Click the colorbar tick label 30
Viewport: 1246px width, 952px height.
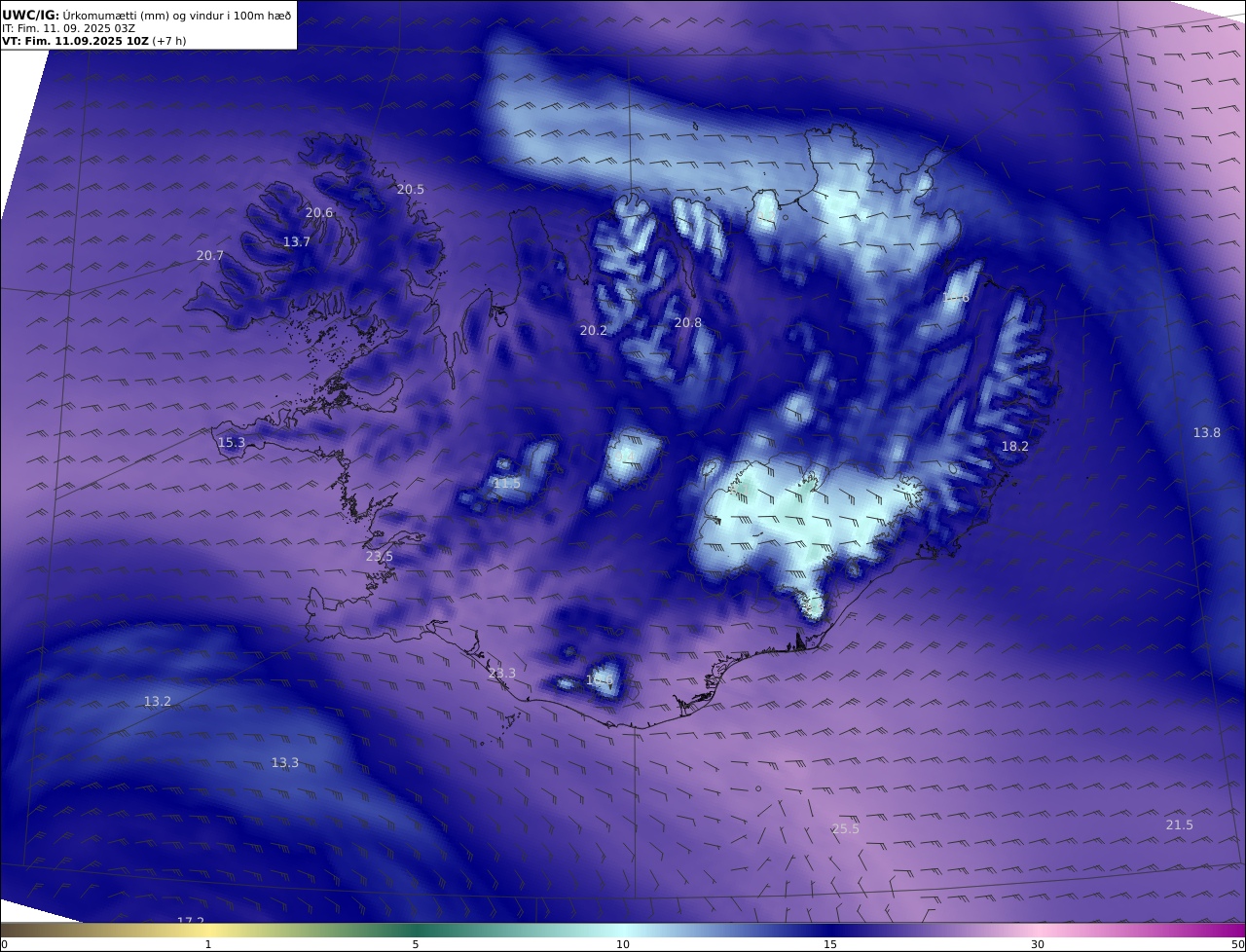(1038, 944)
